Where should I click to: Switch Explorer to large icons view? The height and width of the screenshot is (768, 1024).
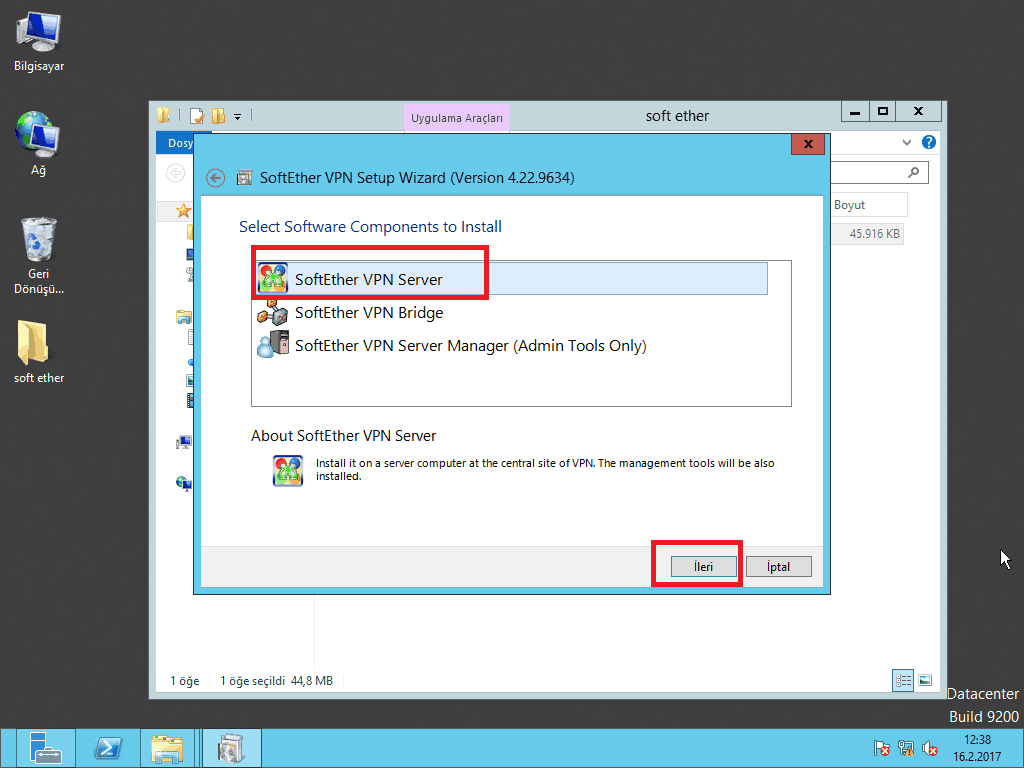point(925,680)
